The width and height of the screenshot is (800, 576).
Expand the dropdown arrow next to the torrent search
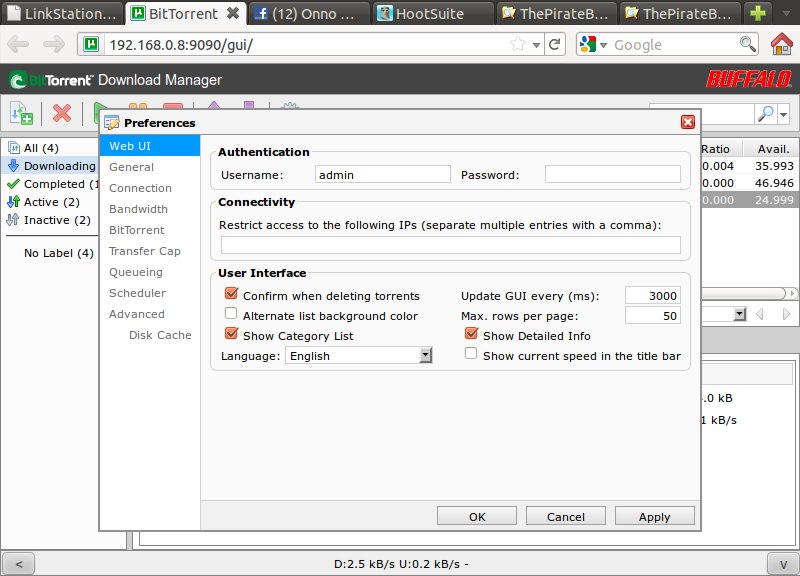(x=784, y=114)
